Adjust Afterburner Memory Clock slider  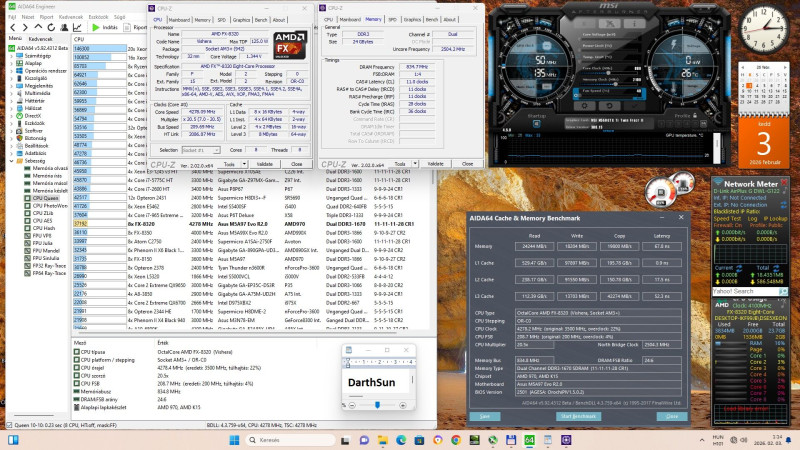[611, 84]
